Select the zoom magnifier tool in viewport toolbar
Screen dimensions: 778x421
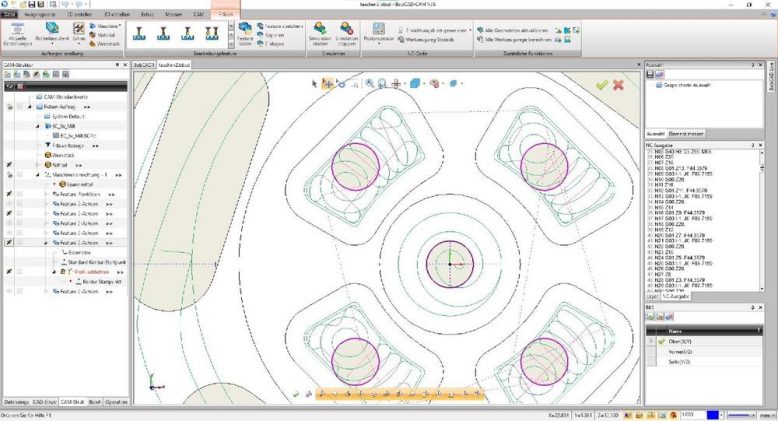tap(370, 84)
